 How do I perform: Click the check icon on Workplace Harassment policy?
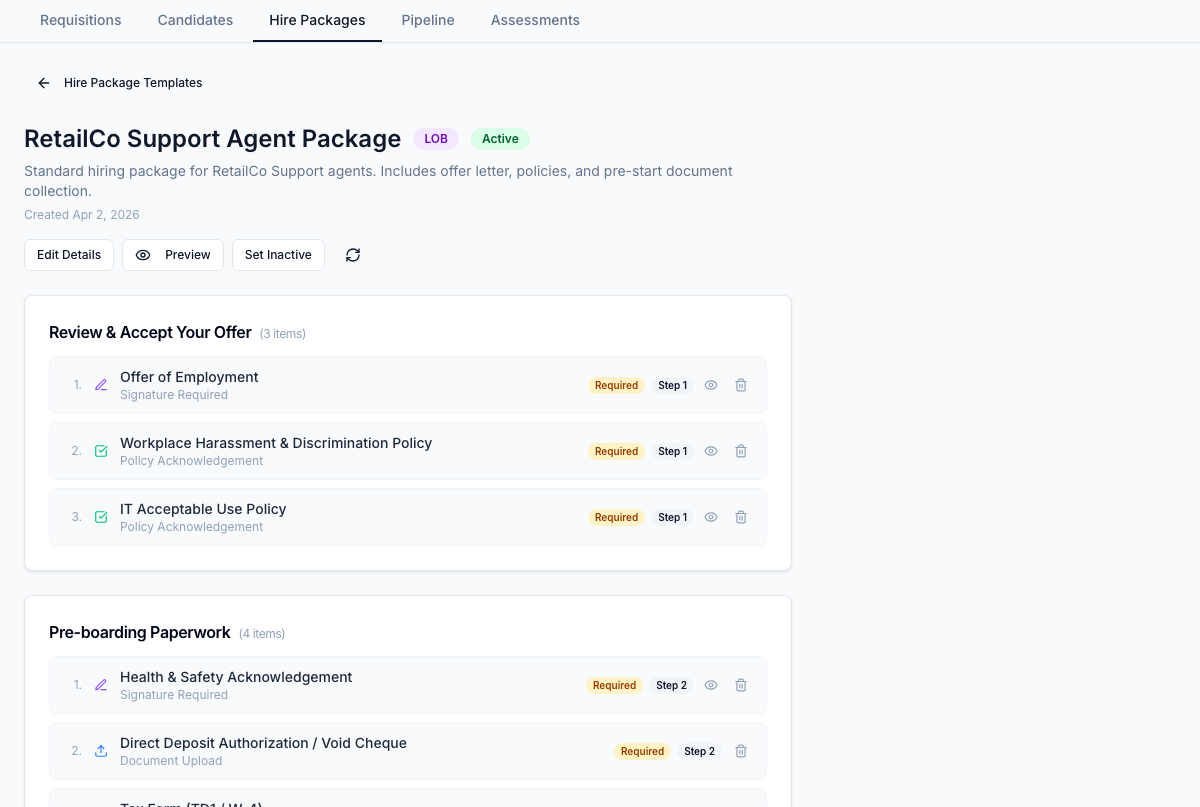[101, 451]
